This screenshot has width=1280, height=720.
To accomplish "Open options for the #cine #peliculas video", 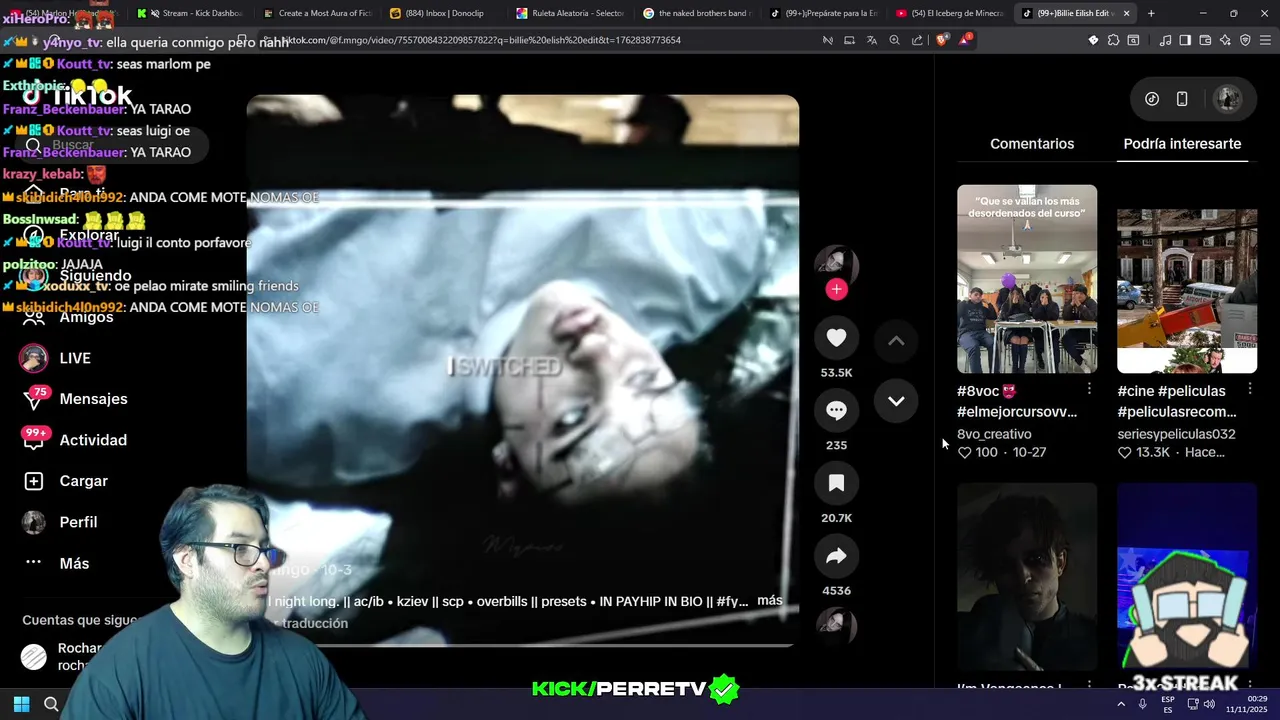I will pyautogui.click(x=1250, y=389).
